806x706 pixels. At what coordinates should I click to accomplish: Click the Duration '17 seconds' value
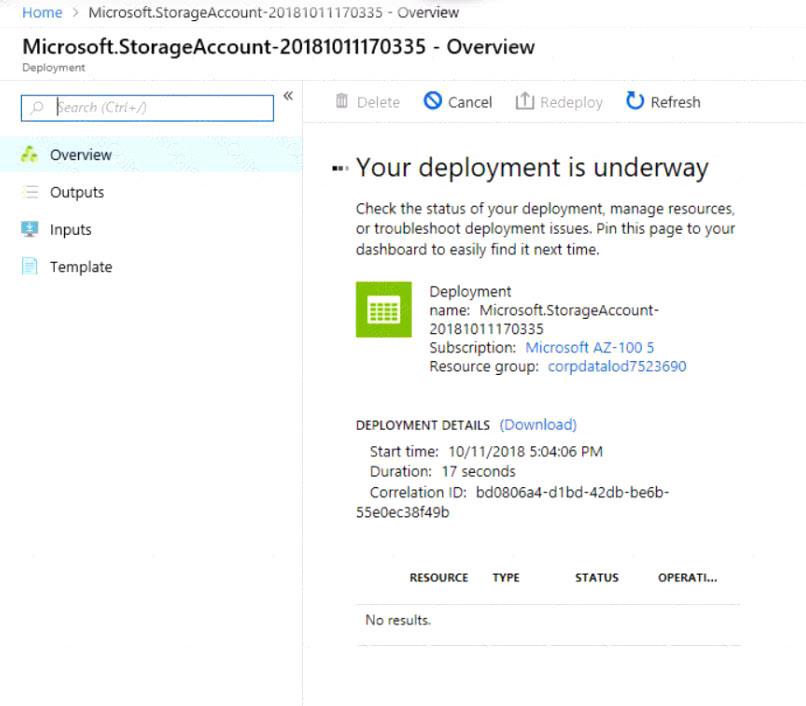tap(478, 472)
